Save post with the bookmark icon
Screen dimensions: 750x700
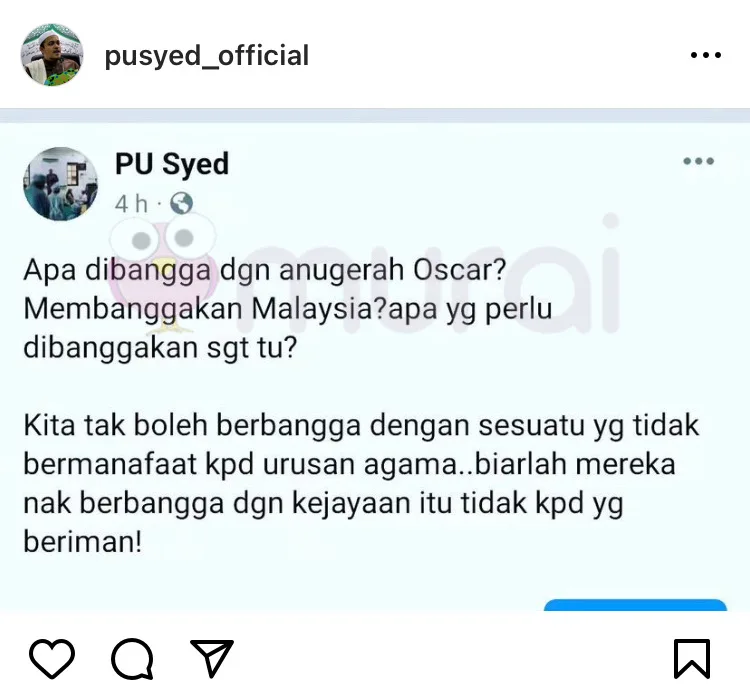pos(692,659)
